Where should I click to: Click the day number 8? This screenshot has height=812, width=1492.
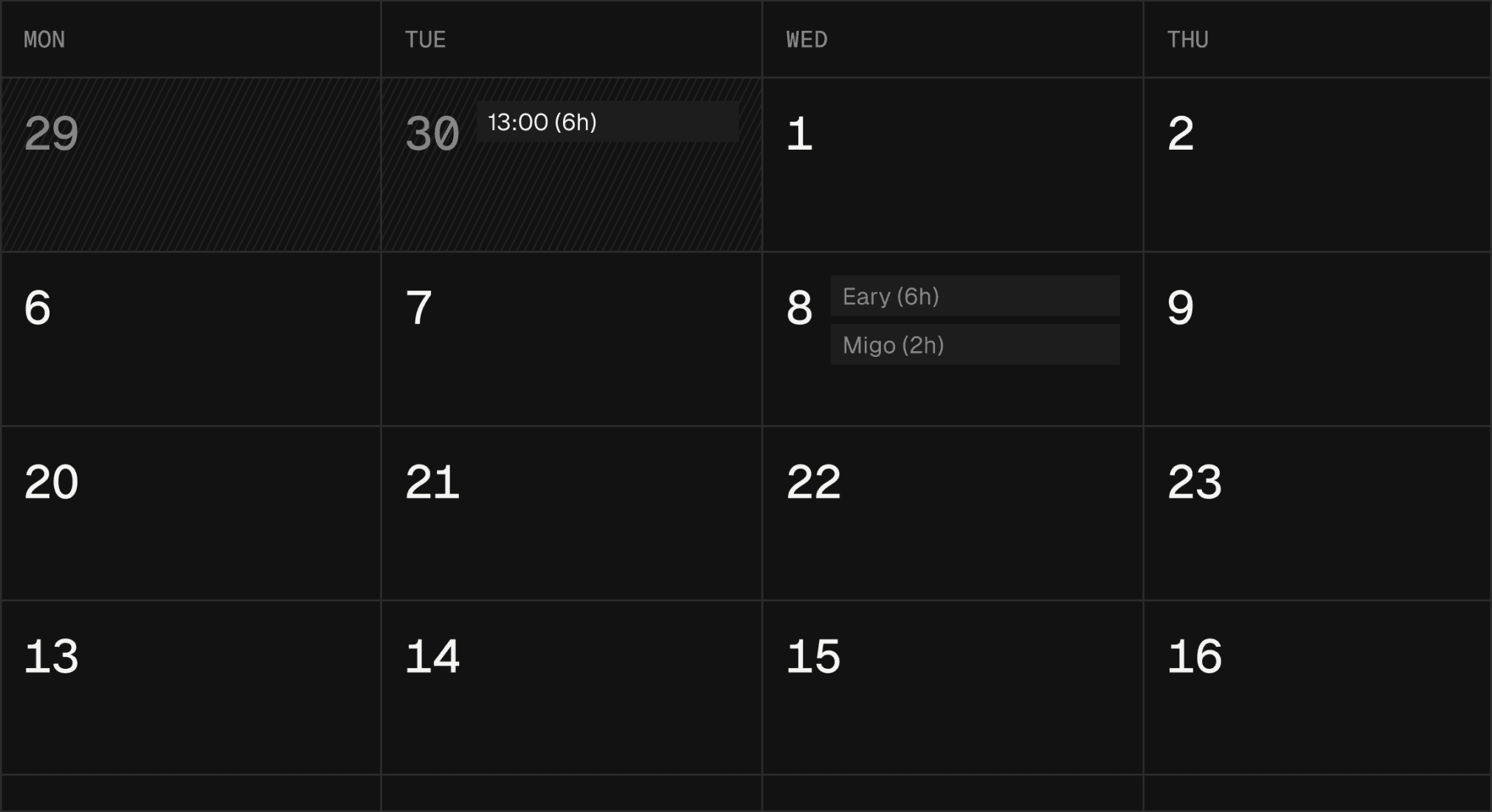pyautogui.click(x=799, y=308)
